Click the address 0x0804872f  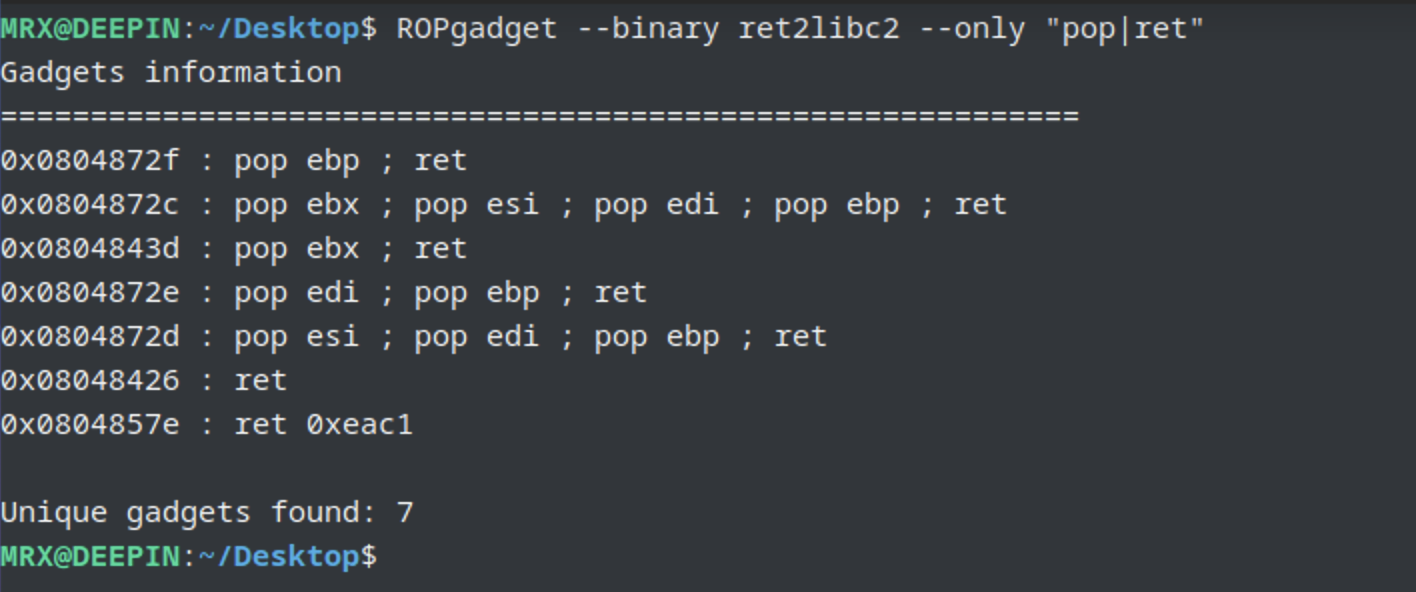(90, 161)
